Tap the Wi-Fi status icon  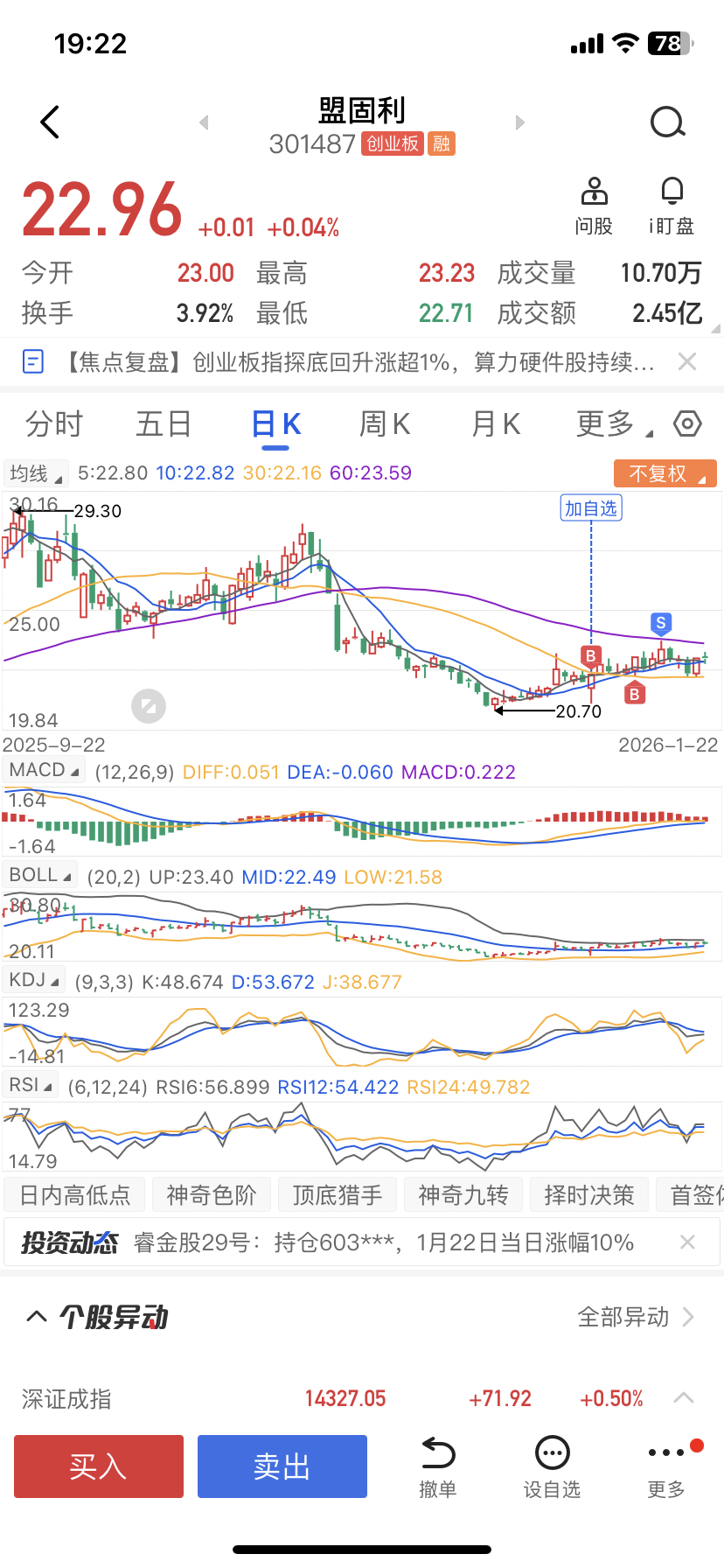click(625, 43)
